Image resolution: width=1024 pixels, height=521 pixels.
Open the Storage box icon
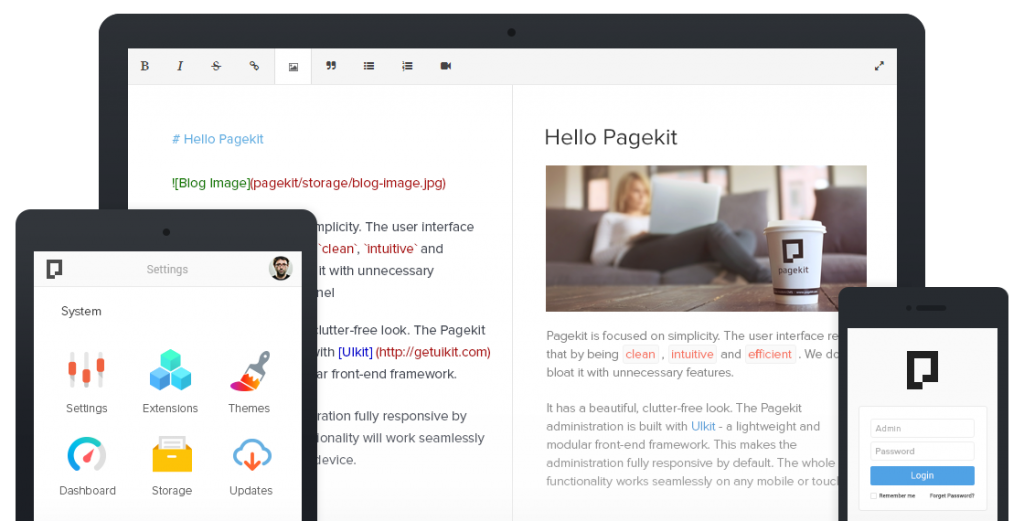coord(172,454)
